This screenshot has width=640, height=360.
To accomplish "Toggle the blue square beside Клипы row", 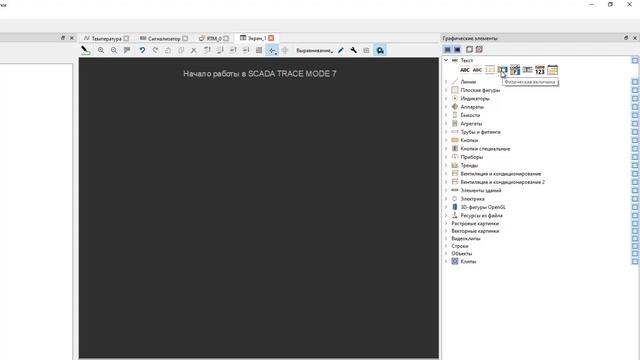I will pyautogui.click(x=635, y=261).
